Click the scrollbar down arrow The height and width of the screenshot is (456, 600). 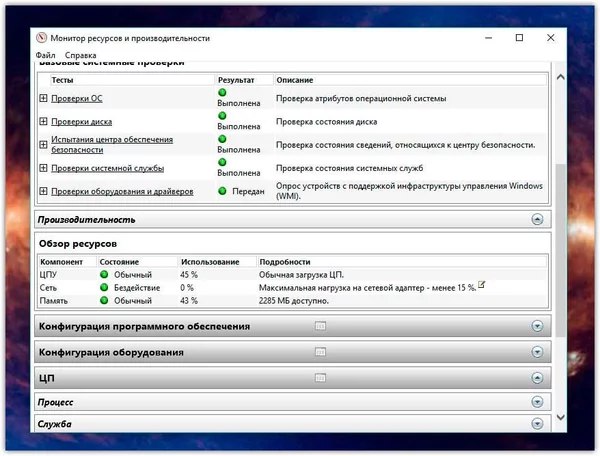tap(559, 417)
